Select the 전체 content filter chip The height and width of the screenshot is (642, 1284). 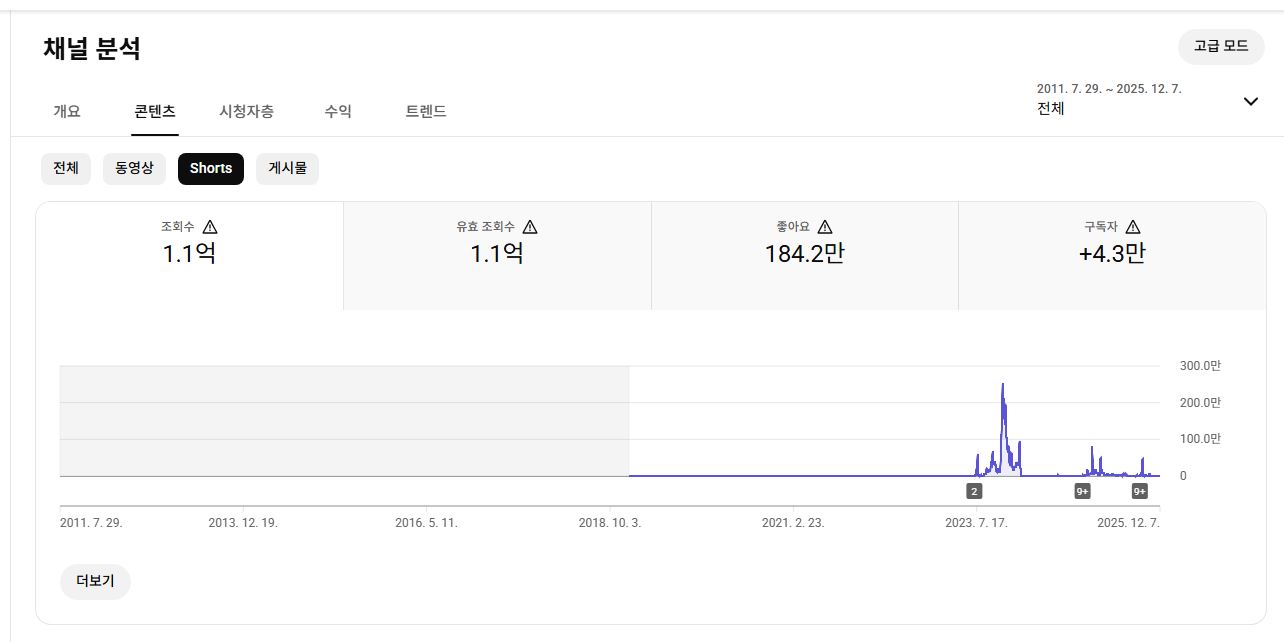[x=66, y=169]
